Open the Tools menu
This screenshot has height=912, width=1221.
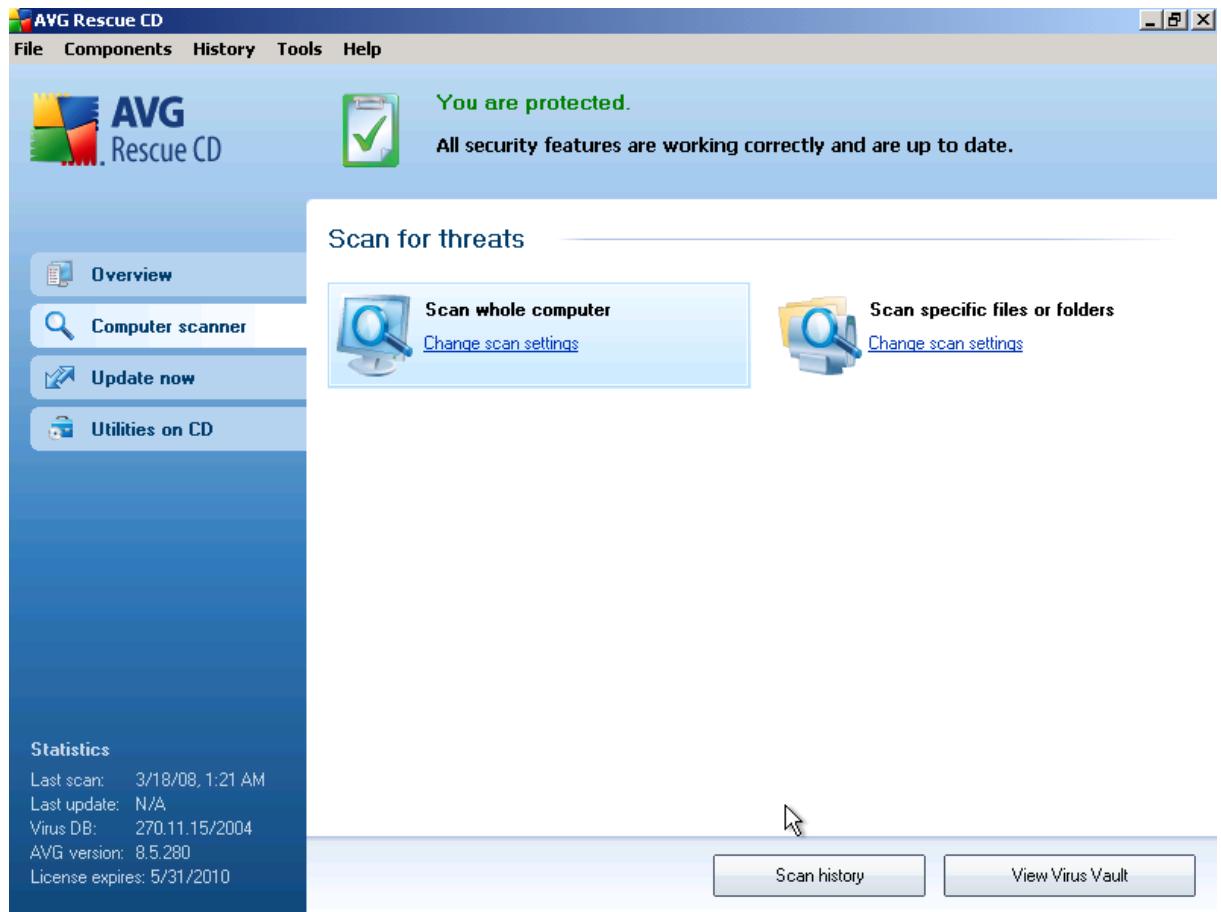point(300,48)
